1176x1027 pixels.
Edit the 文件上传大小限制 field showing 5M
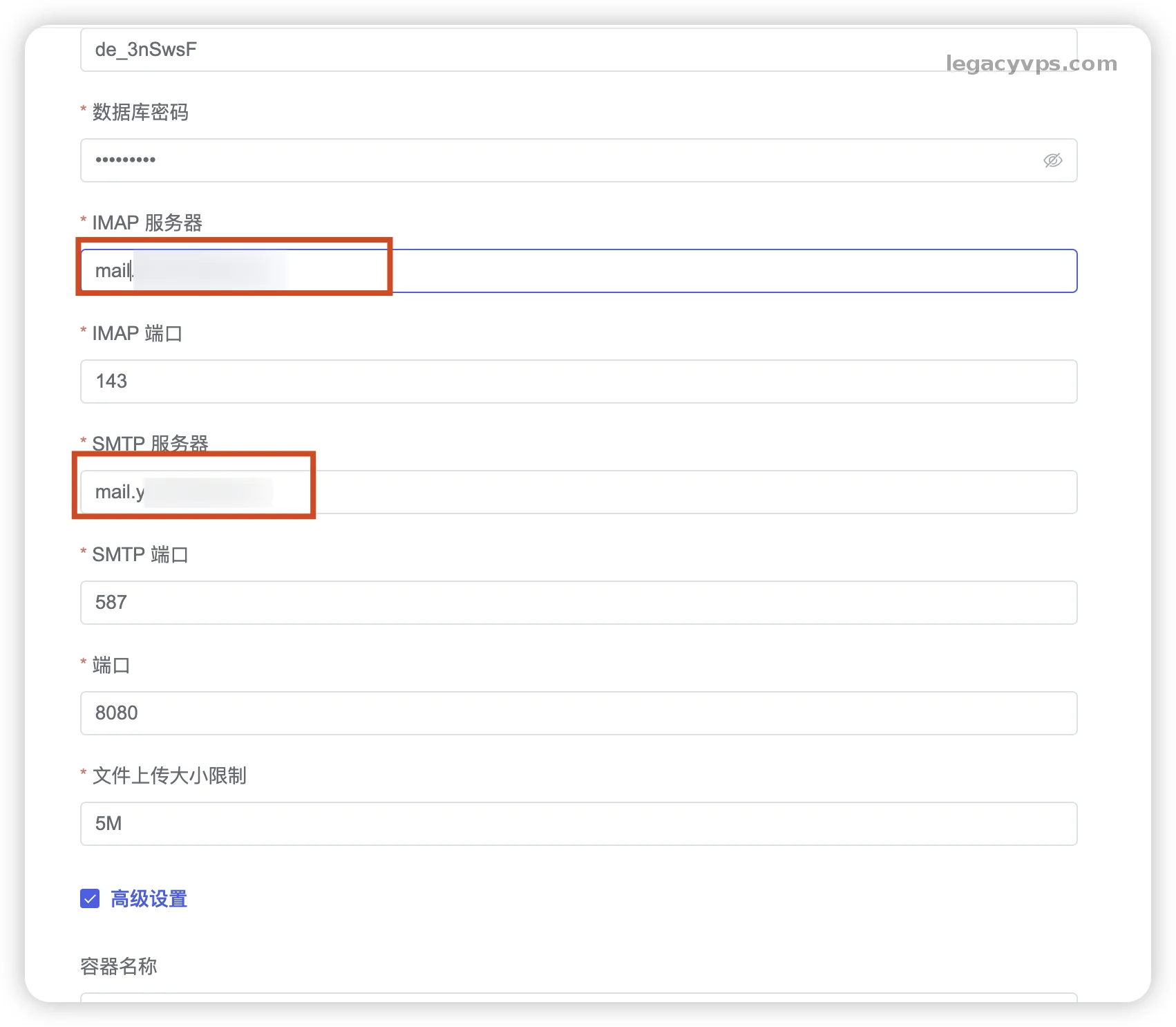[578, 824]
